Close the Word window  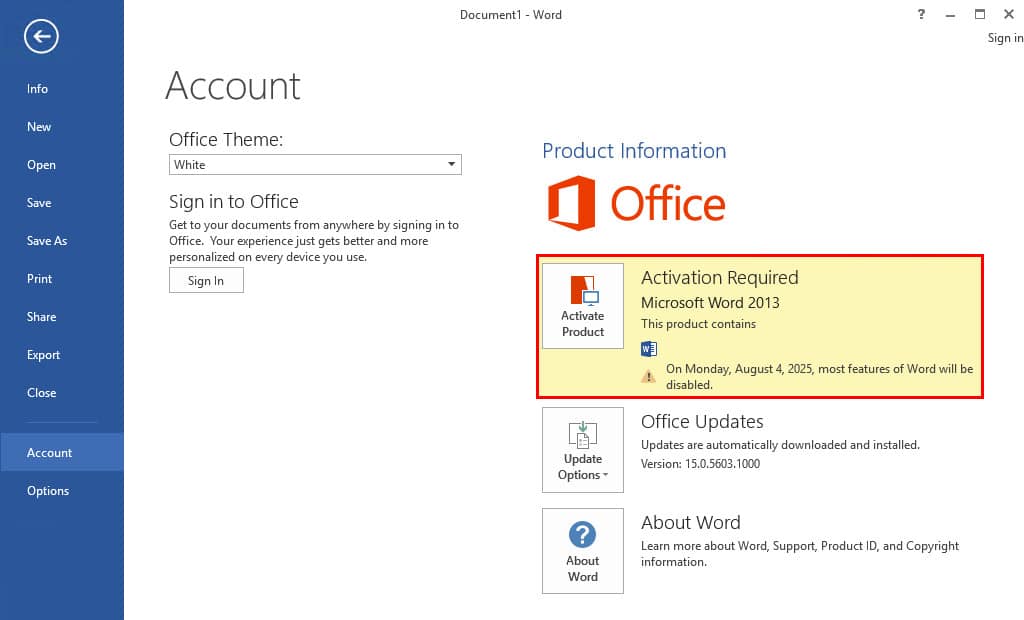[x=1008, y=14]
